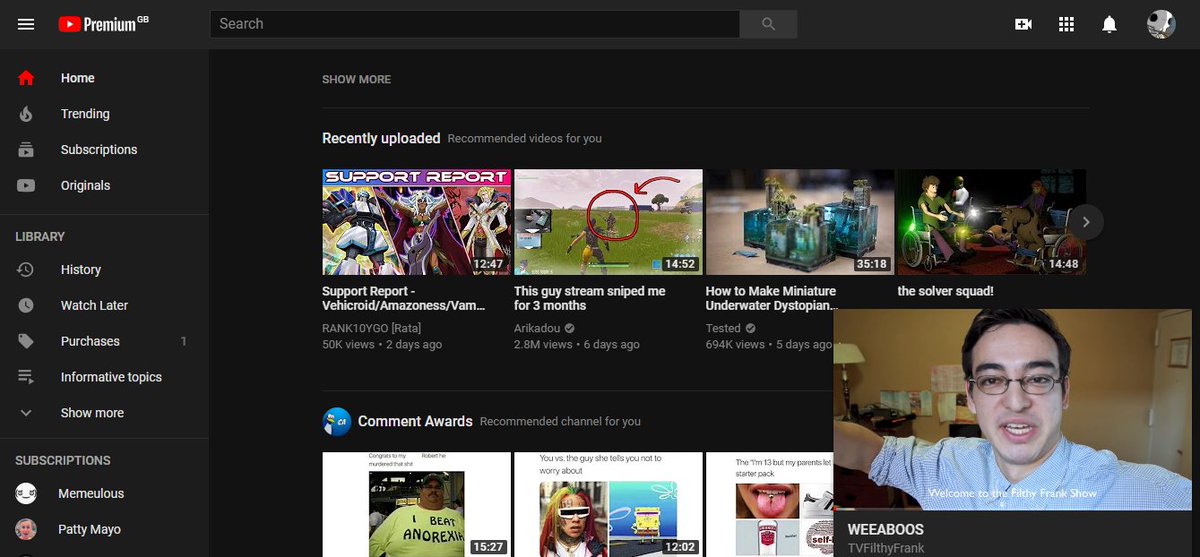Screen dimensions: 1200x557
Task: Click the Tested channel name
Action: (x=723, y=328)
